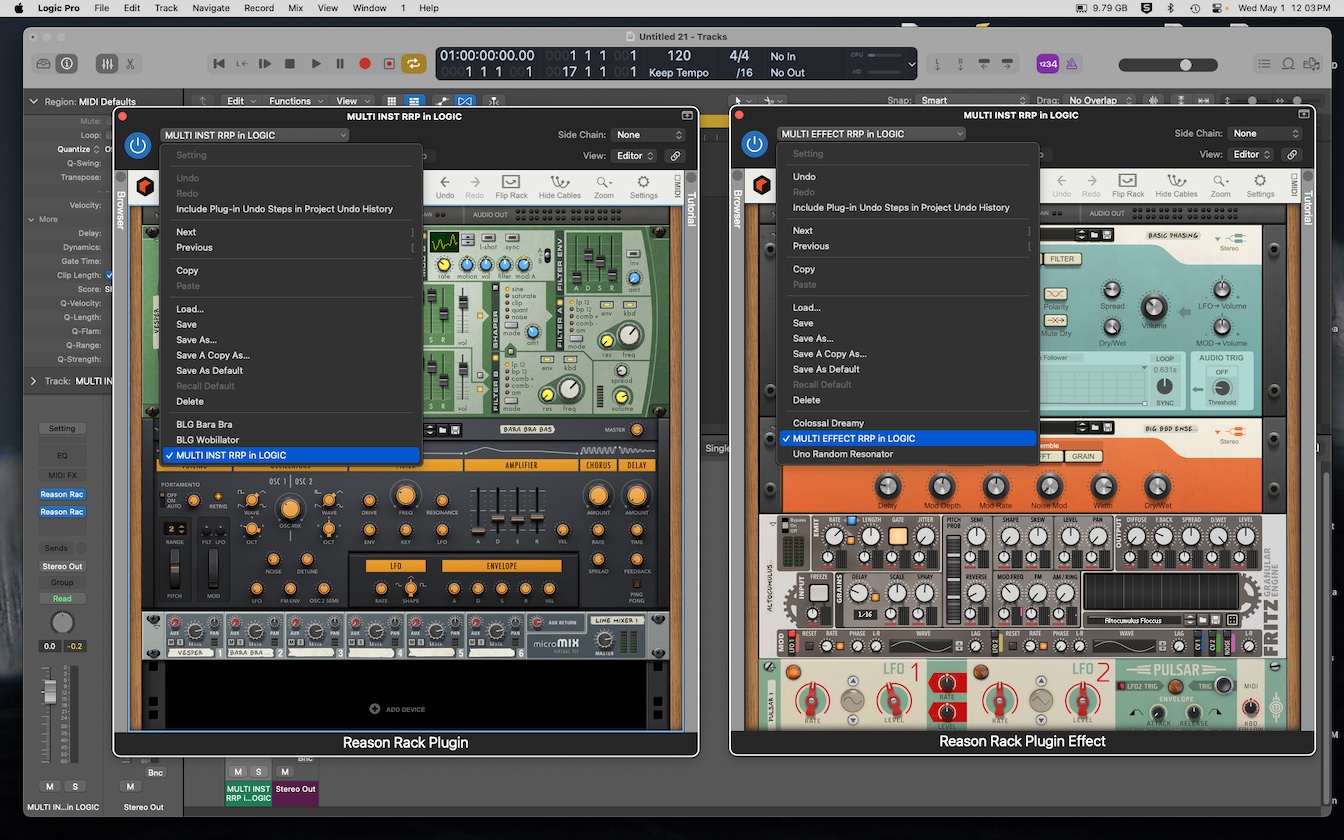Viewport: 1344px width, 840px height.
Task: Mute the MULTI IN...in LOGIC channel strip
Action: click(50, 787)
